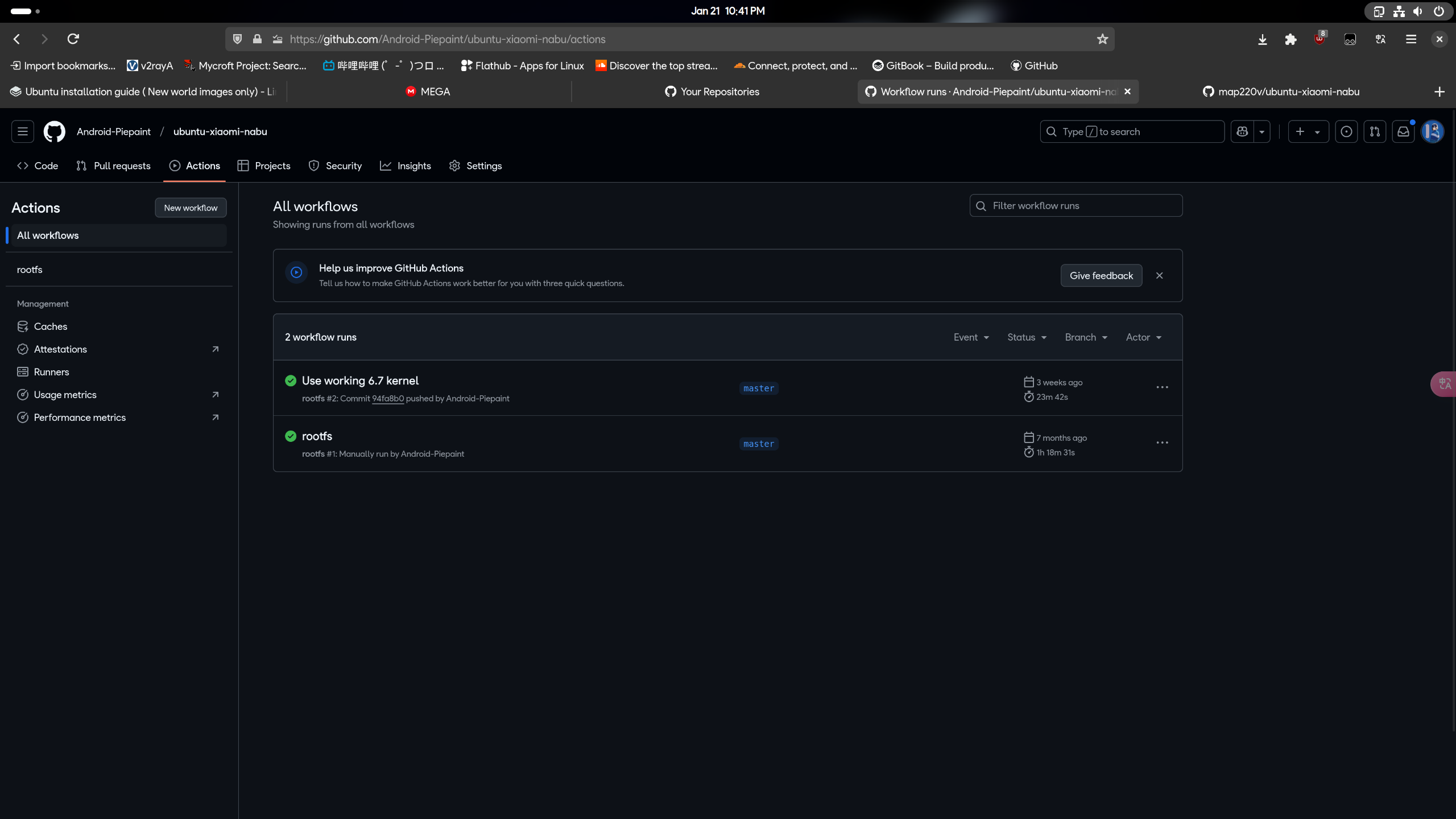This screenshot has height=819, width=1456.
Task: Open the global navigation hamburger menu
Action: tap(23, 131)
